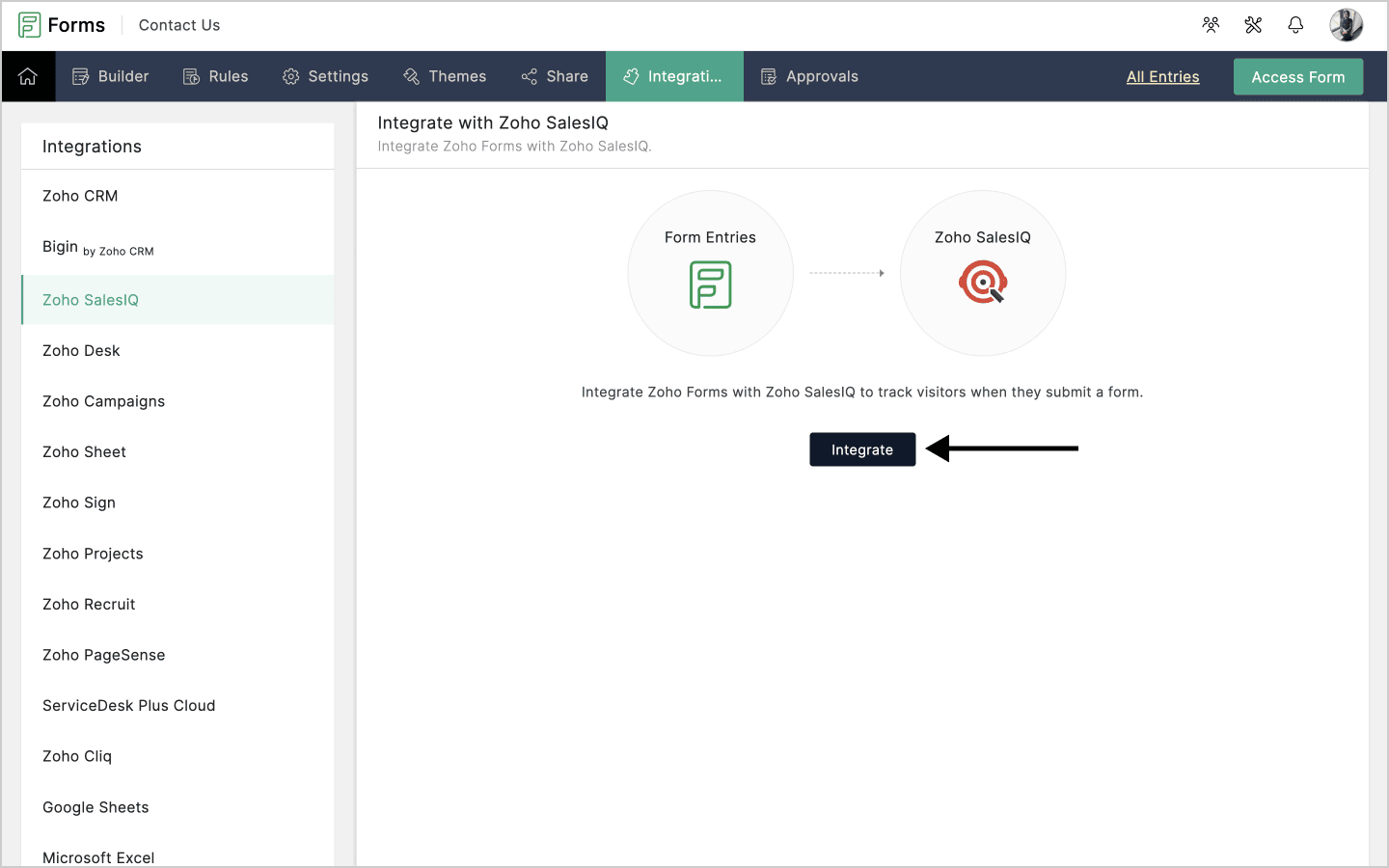1389x868 pixels.
Task: Click the Contact Us form title
Action: click(179, 25)
